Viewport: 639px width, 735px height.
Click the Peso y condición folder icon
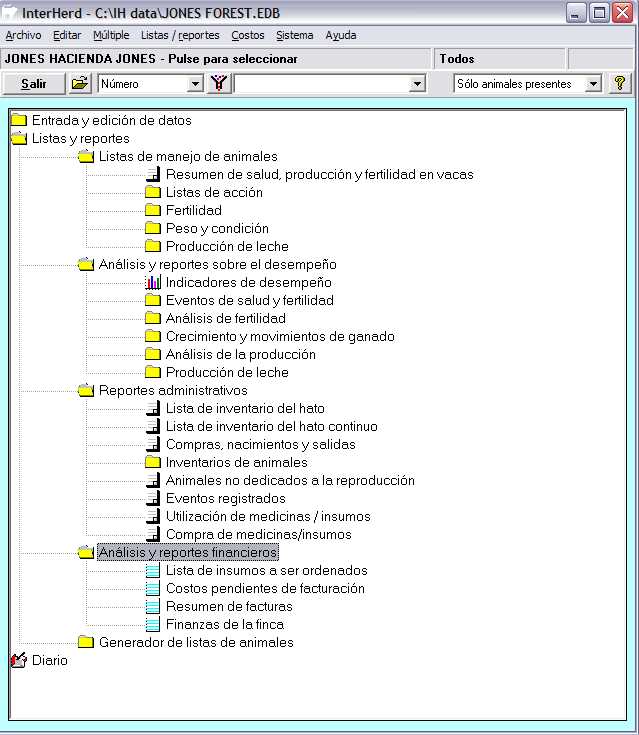tap(153, 228)
